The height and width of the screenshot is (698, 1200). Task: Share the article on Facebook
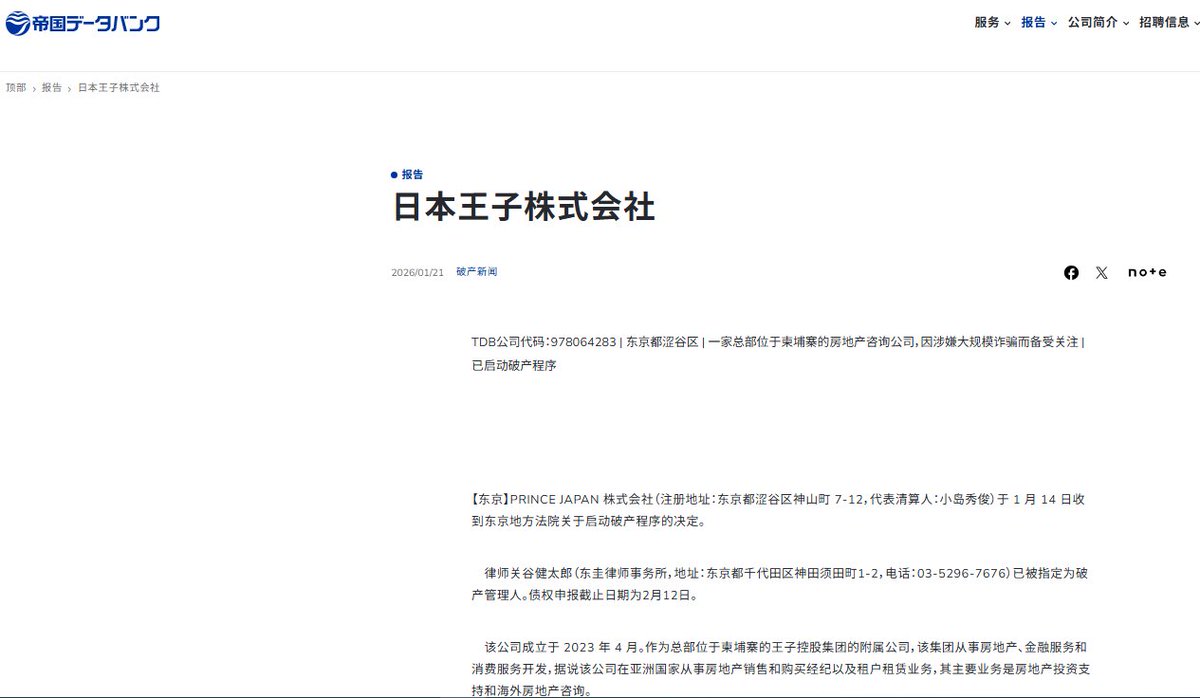pos(1071,273)
